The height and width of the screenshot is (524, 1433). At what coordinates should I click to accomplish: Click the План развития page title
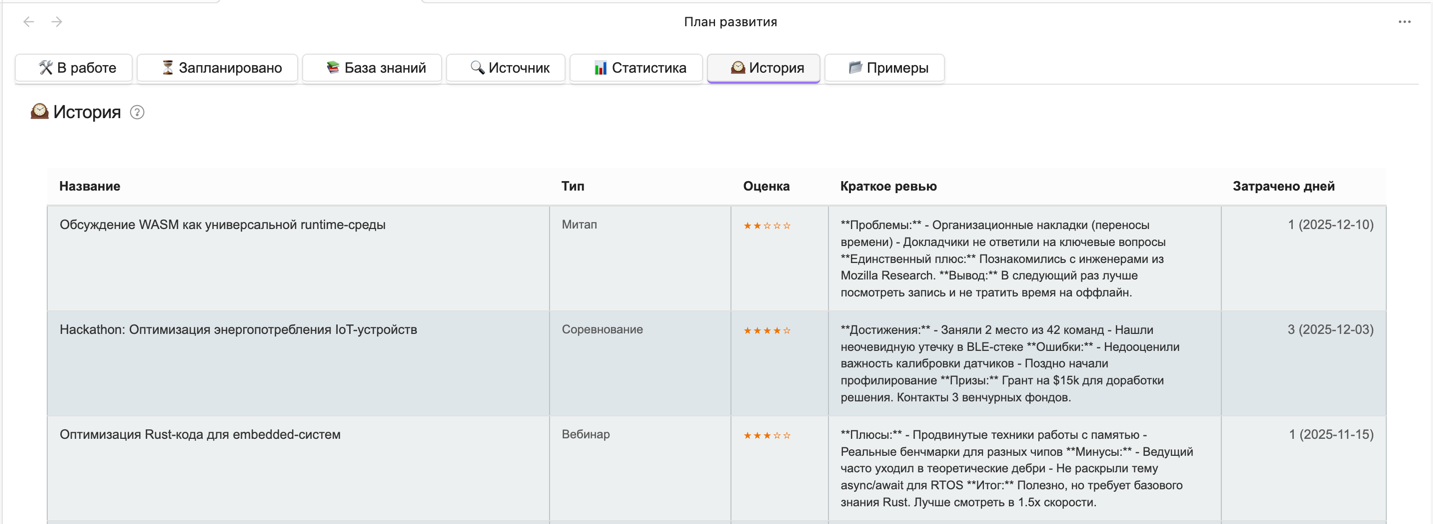730,22
